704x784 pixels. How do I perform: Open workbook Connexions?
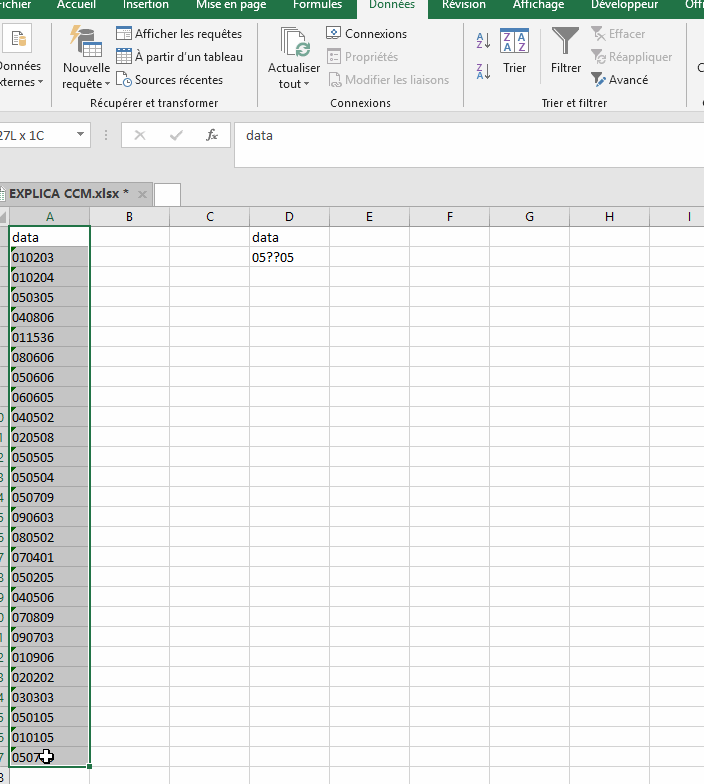pos(366,34)
